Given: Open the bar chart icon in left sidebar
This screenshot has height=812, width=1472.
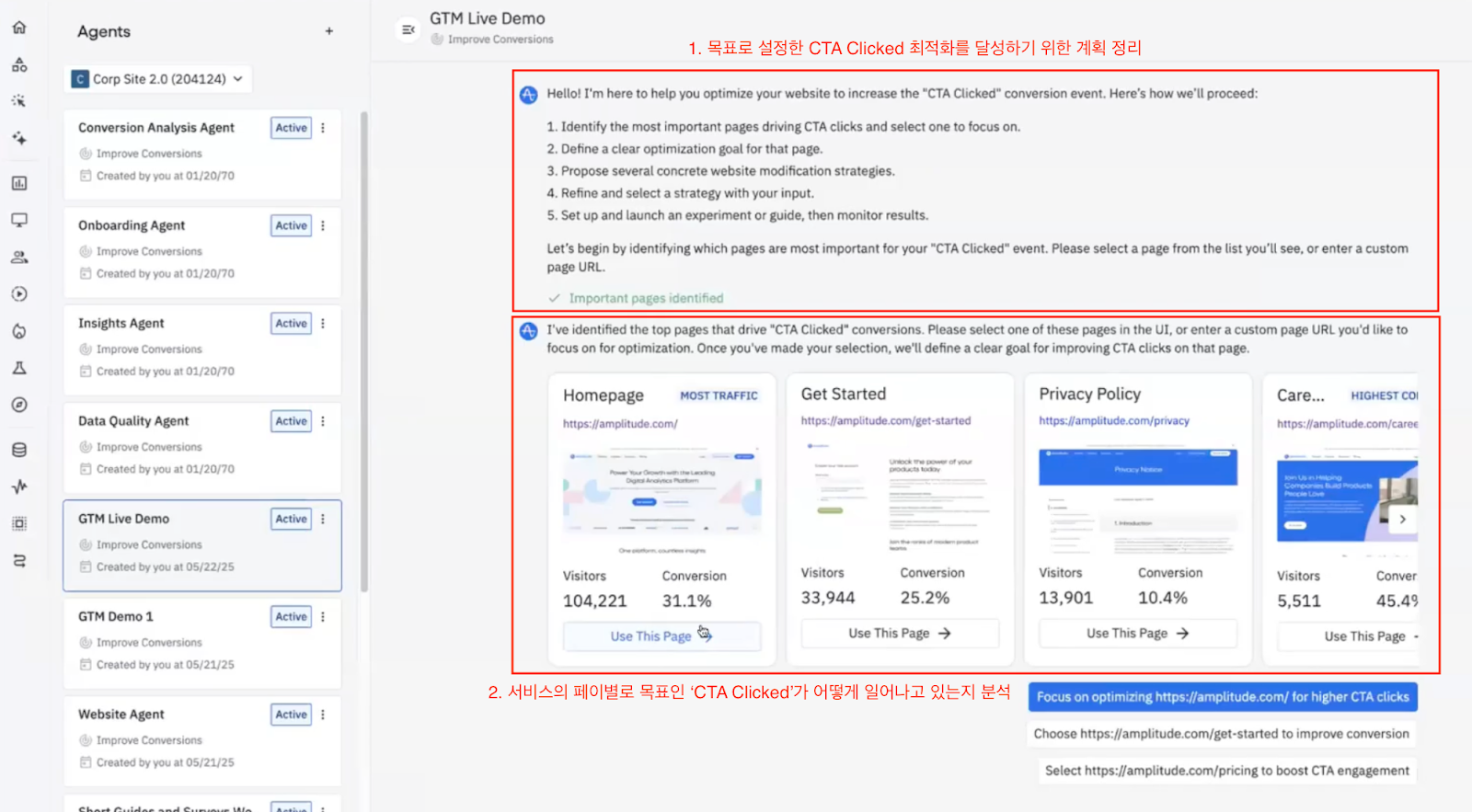Looking at the screenshot, I should (x=19, y=183).
